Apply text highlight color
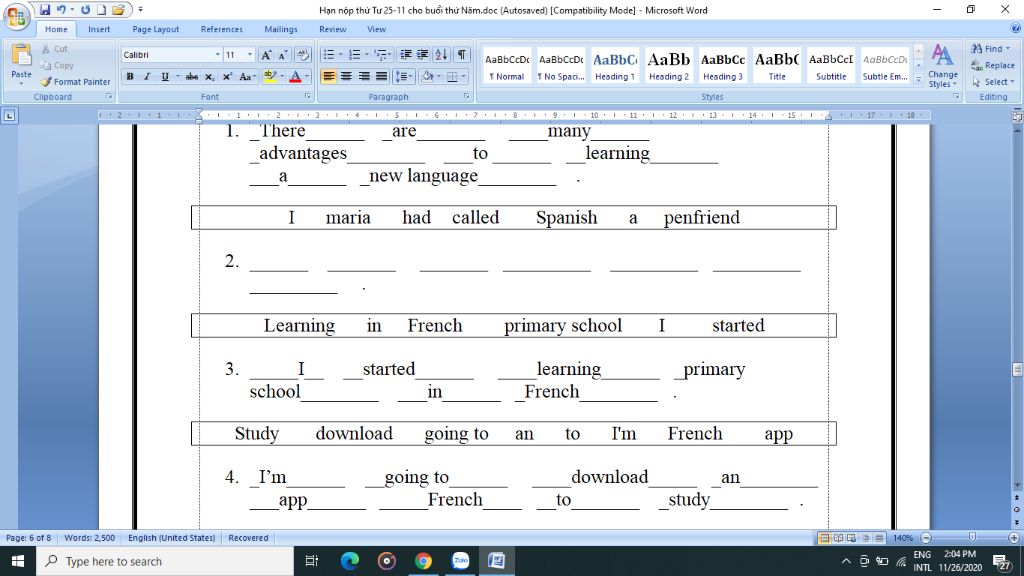 click(270, 76)
